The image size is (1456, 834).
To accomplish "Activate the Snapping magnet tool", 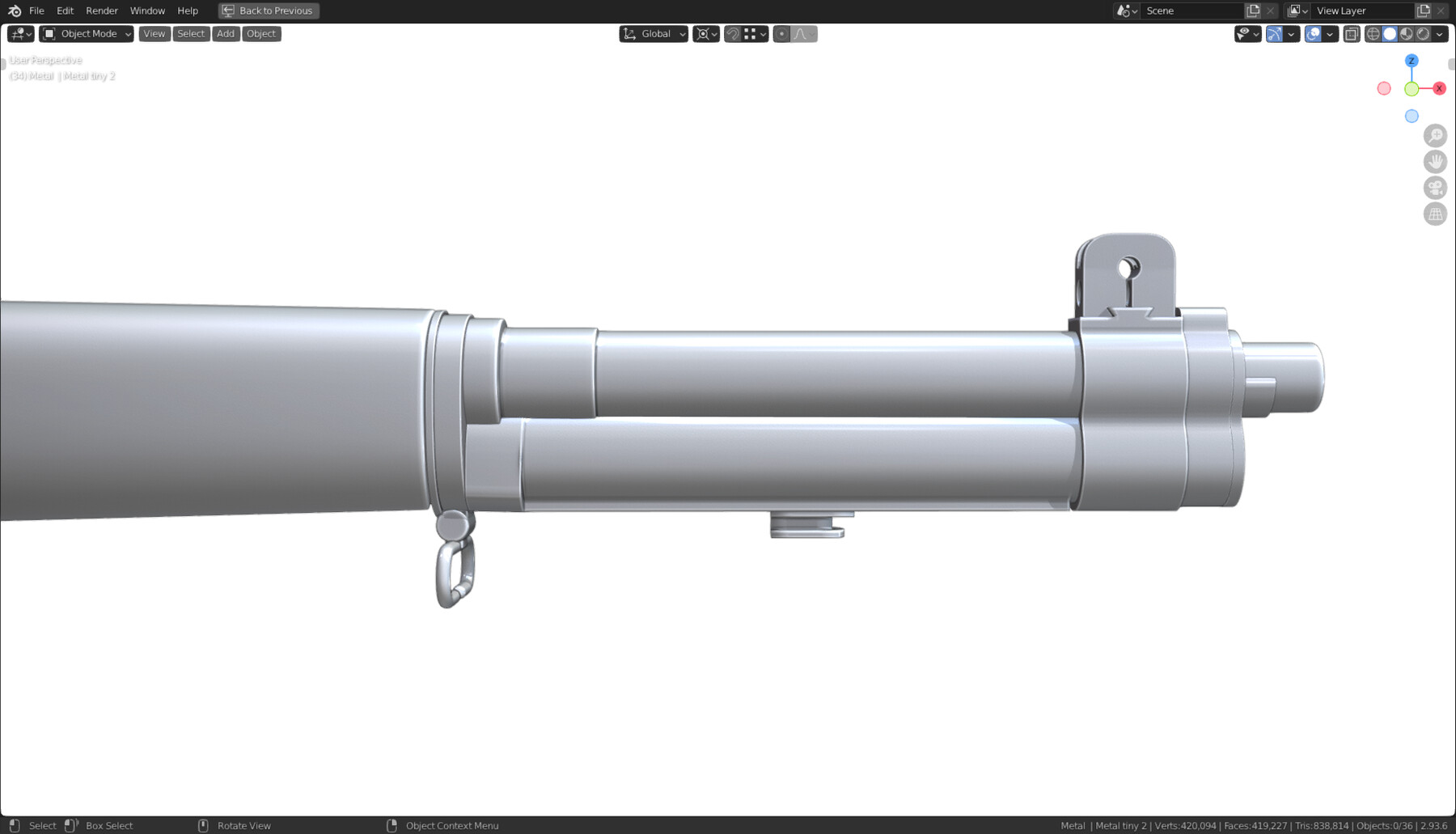I will click(732, 33).
